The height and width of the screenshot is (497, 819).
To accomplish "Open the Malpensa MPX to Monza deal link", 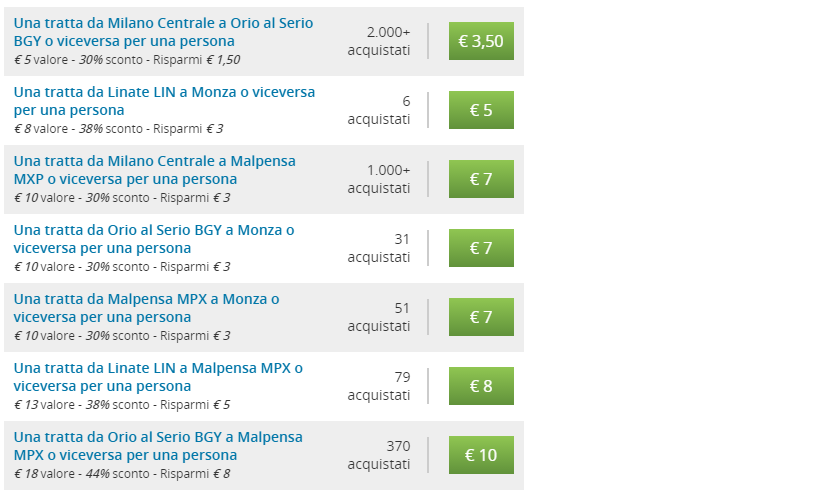I will (x=146, y=307).
